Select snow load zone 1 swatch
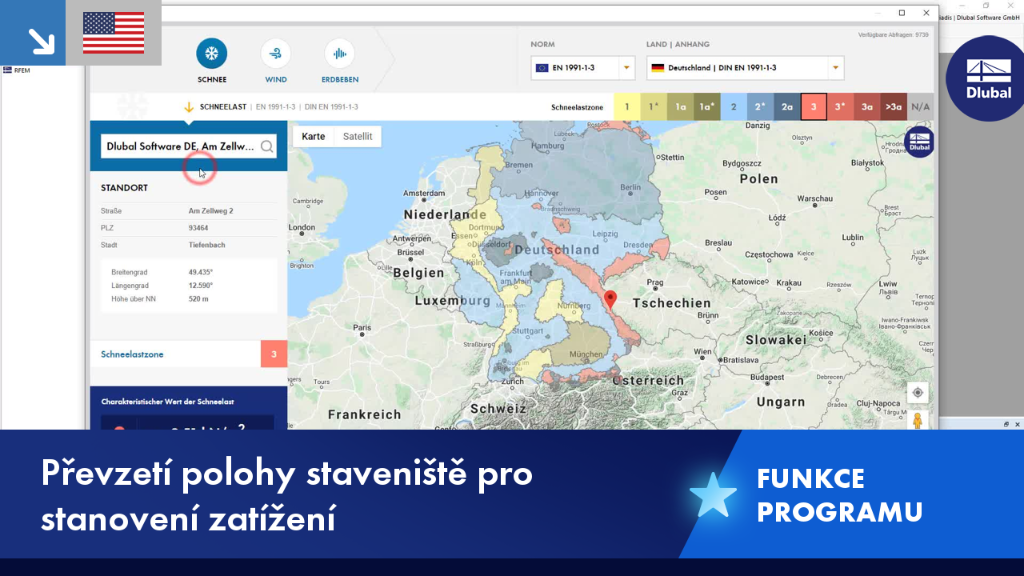1024x576 pixels. (x=627, y=107)
